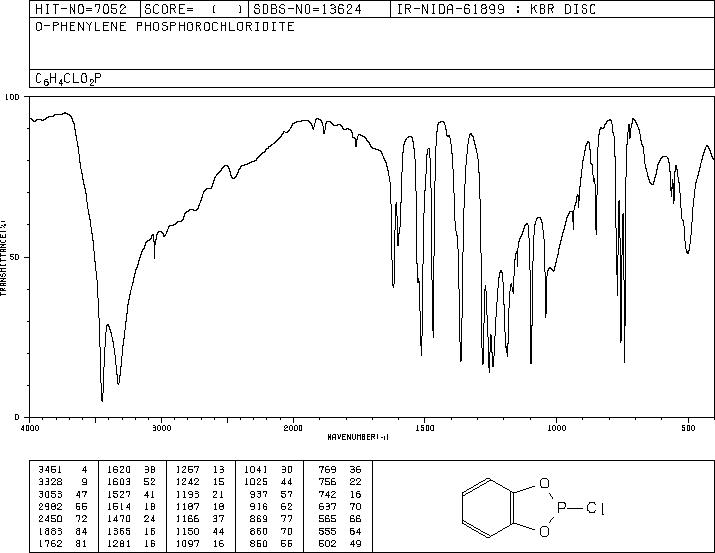This screenshot has height=553, width=715.
Task: Select the 1762 peak entry in the table
Action: (63, 543)
